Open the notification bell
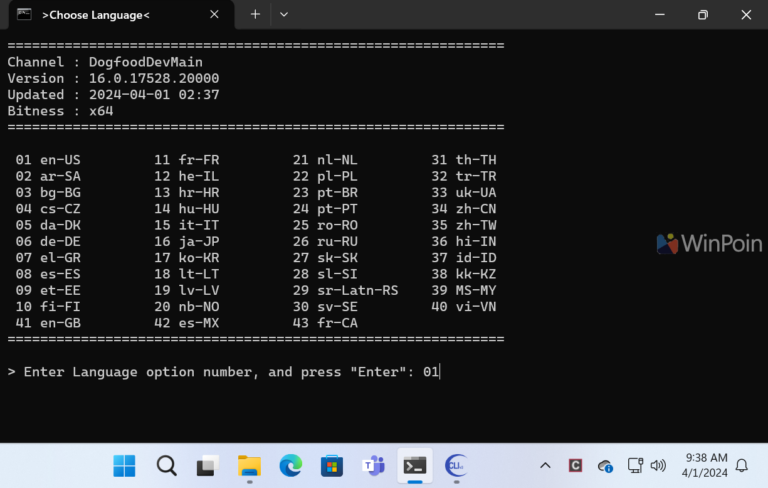 pos(742,465)
